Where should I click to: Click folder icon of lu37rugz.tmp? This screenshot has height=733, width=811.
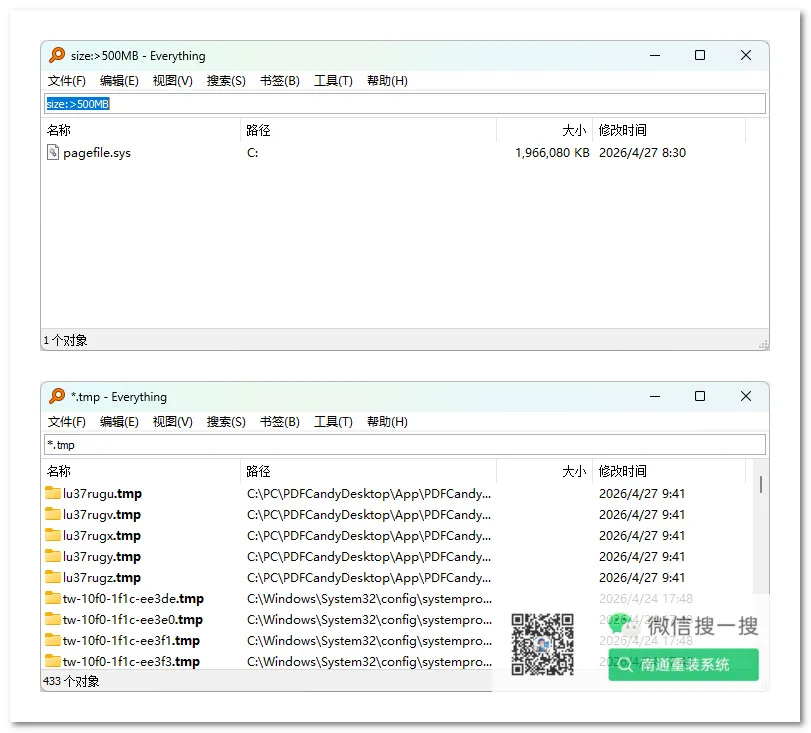tap(53, 577)
